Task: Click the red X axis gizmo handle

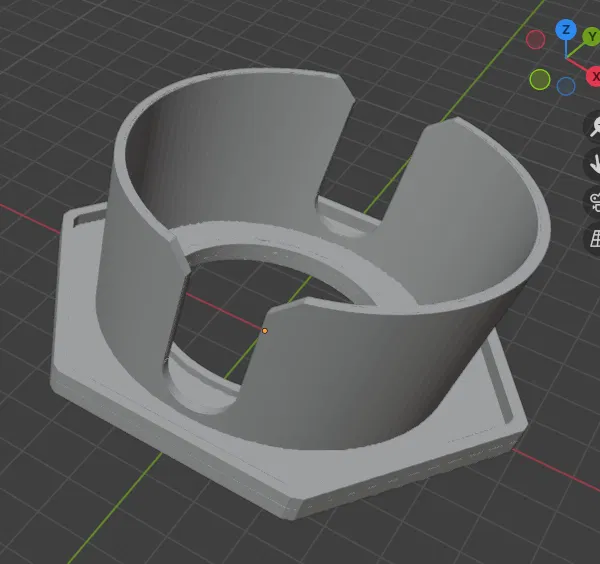Action: click(x=593, y=77)
